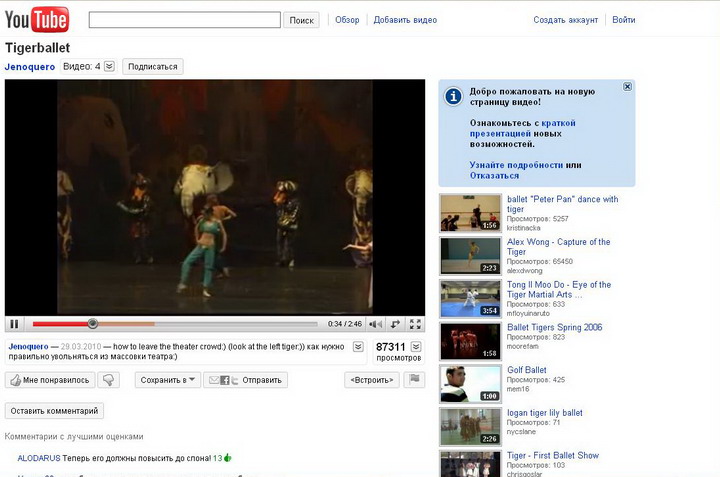Subscribe using the Подписаться button
The width and height of the screenshot is (720, 477).
tap(153, 67)
